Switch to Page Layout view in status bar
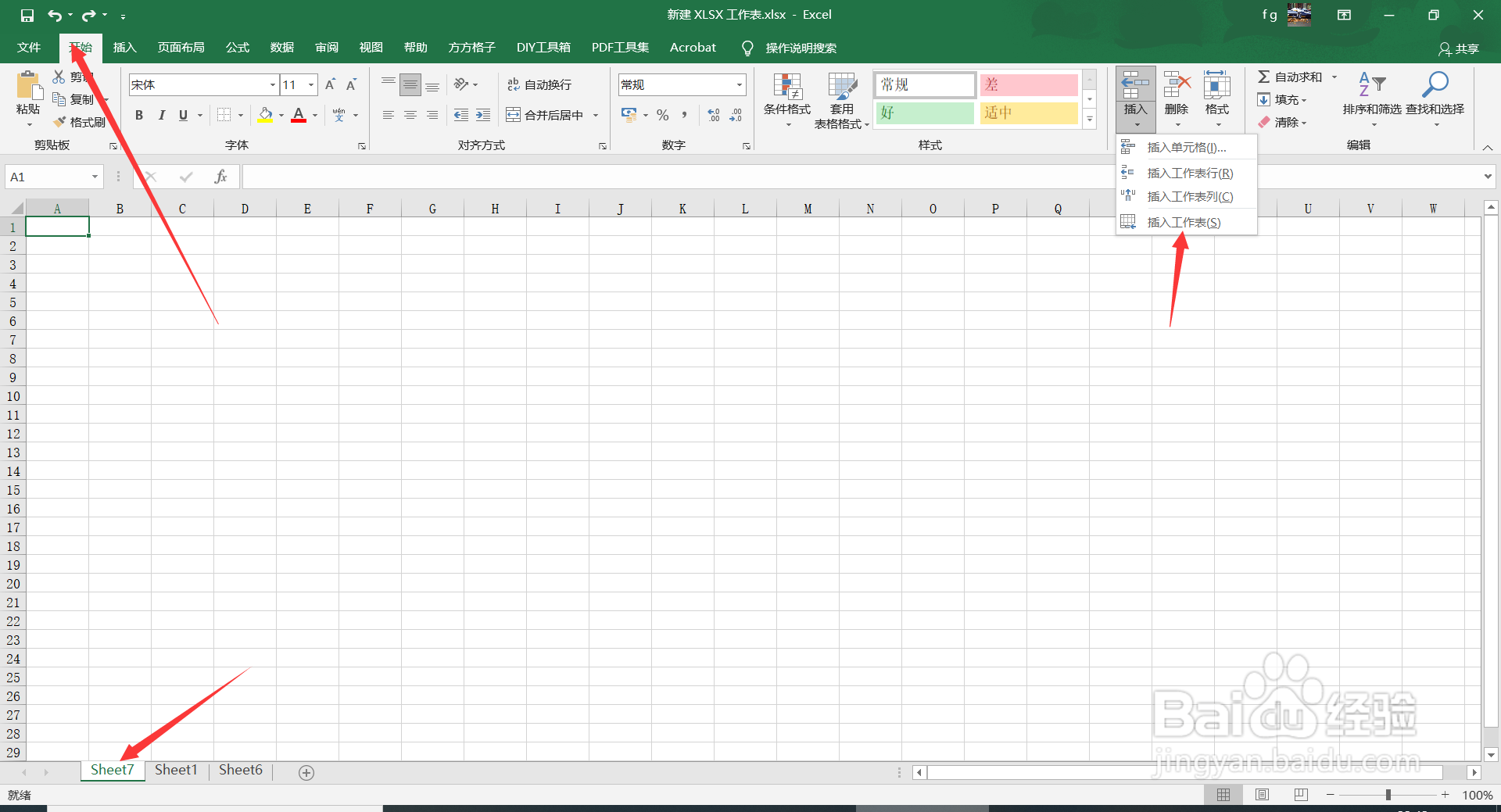Image resolution: width=1501 pixels, height=812 pixels. click(1262, 794)
